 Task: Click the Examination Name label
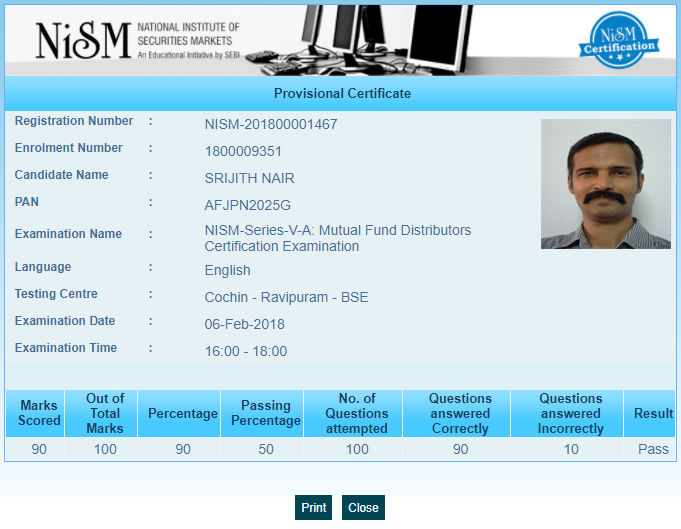tap(68, 234)
